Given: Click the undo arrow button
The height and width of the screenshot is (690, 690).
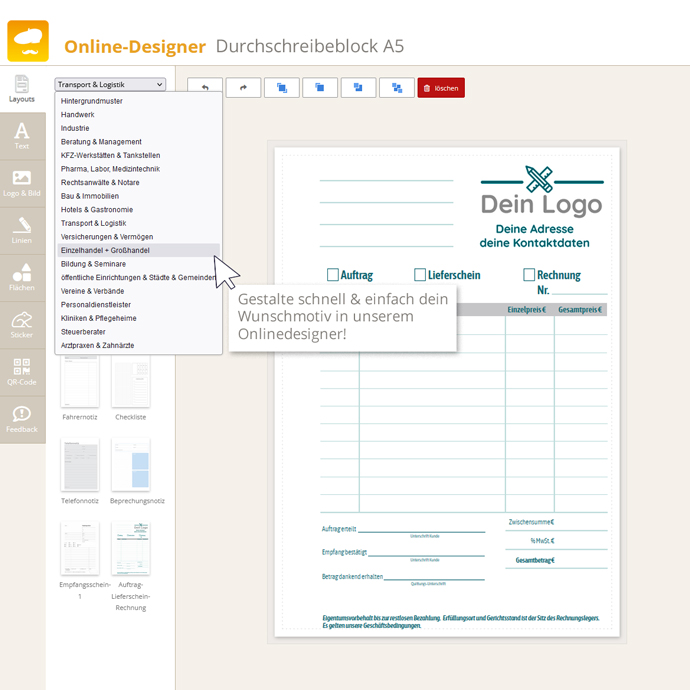Looking at the screenshot, I should 205,88.
